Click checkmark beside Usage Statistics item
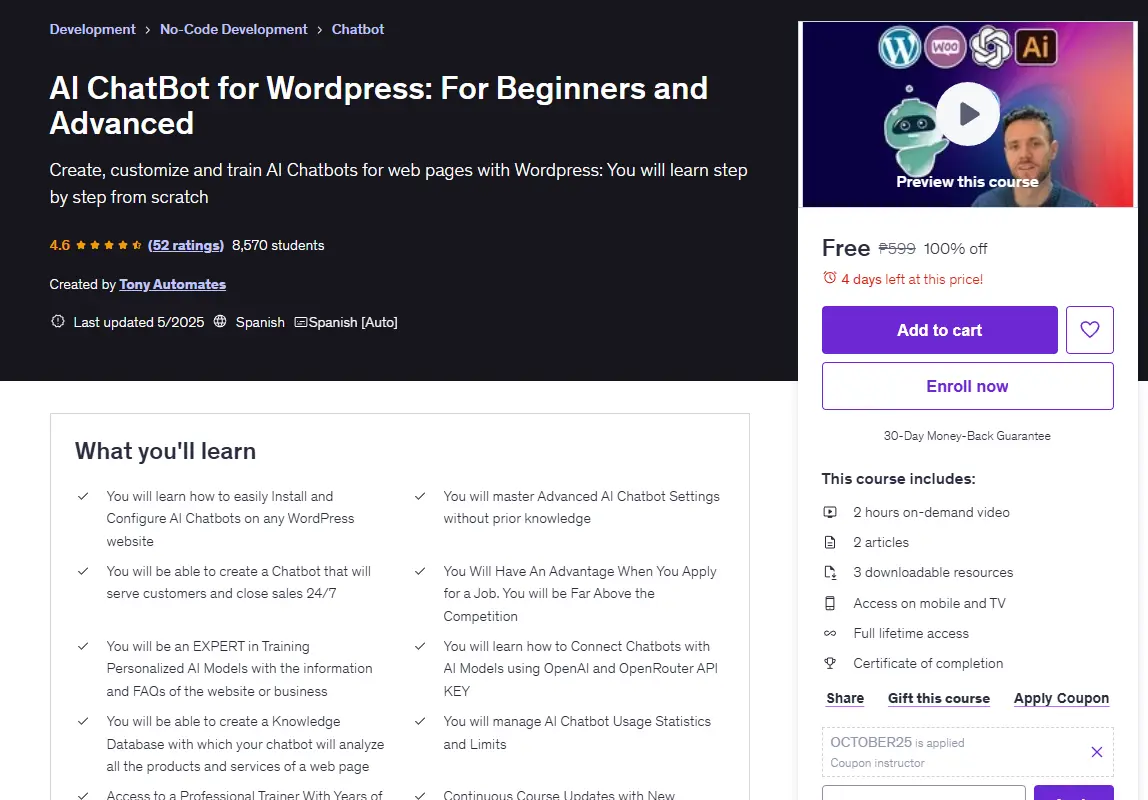The width and height of the screenshot is (1148, 800). [x=420, y=721]
